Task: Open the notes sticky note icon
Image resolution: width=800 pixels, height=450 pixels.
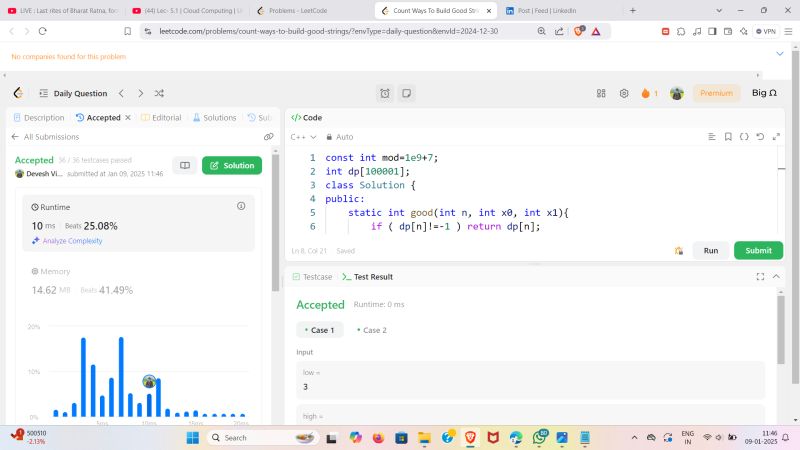Action: pos(407,93)
